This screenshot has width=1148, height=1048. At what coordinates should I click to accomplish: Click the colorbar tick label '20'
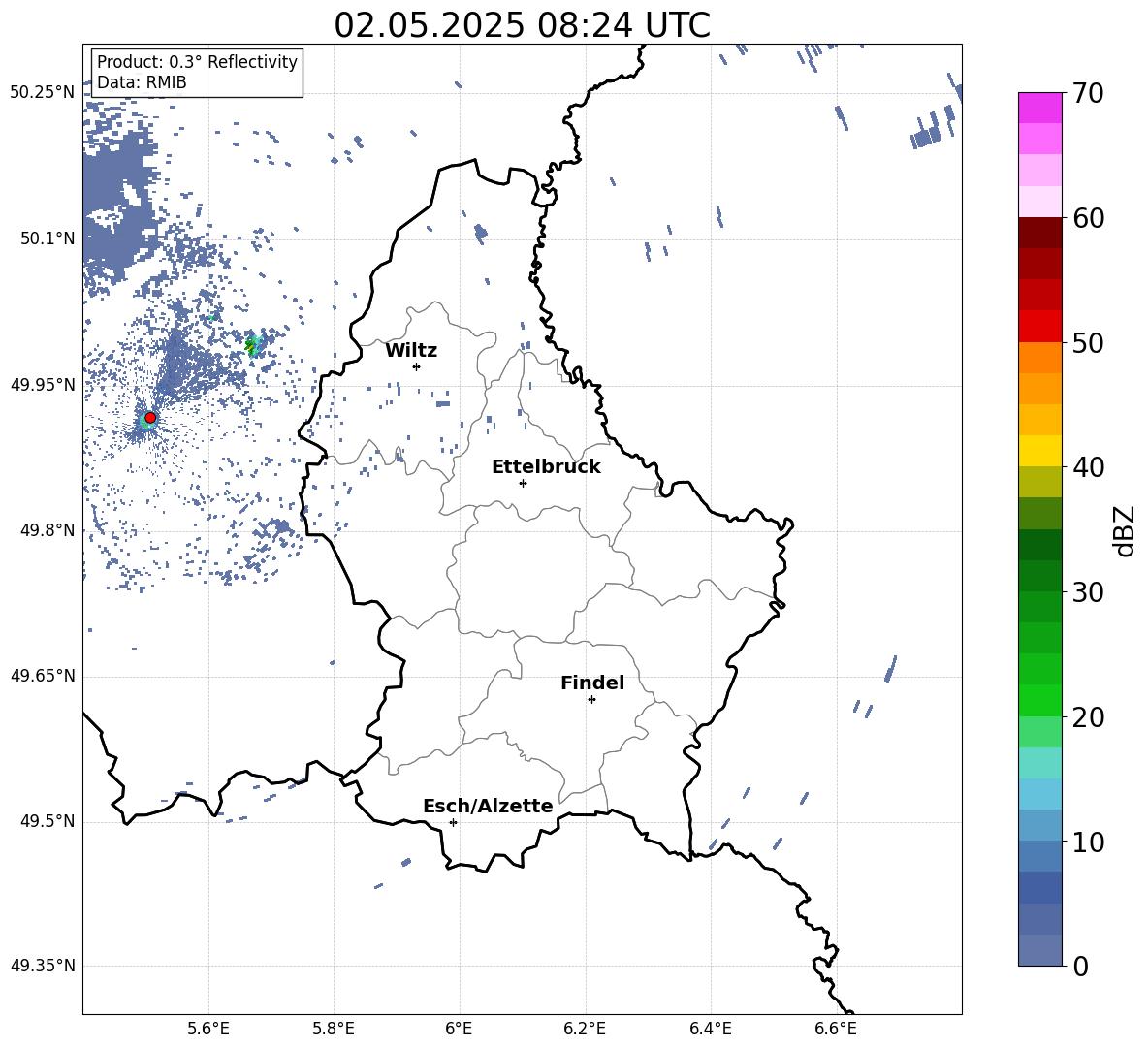pyautogui.click(x=1088, y=716)
